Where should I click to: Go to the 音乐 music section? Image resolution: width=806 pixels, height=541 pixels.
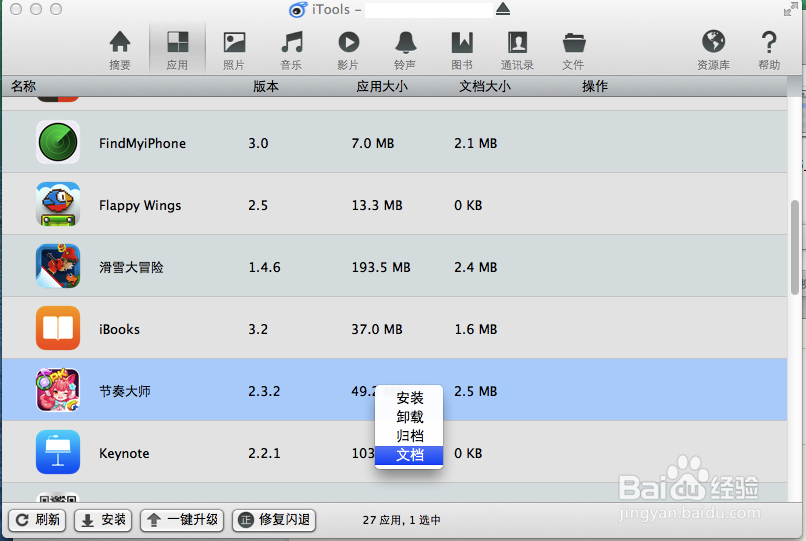291,50
